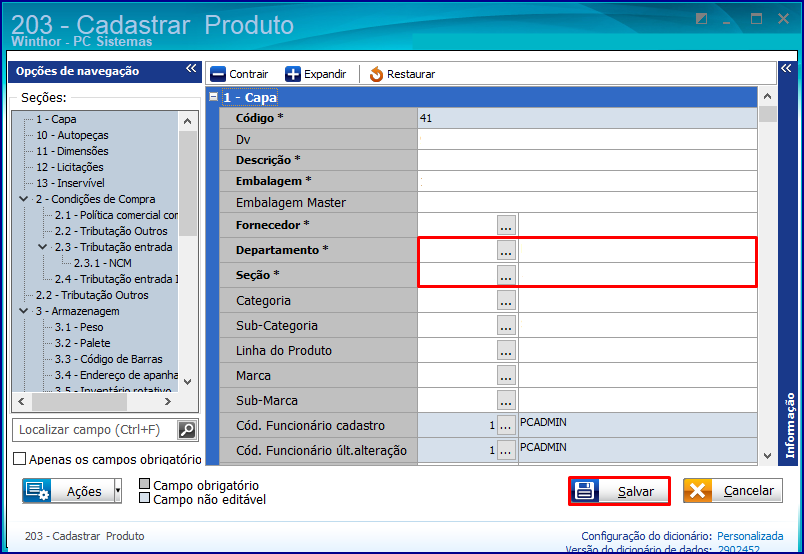The height and width of the screenshot is (554, 804).
Task: Open Cód. Funcionário cadastro lookup button
Action: [x=506, y=425]
